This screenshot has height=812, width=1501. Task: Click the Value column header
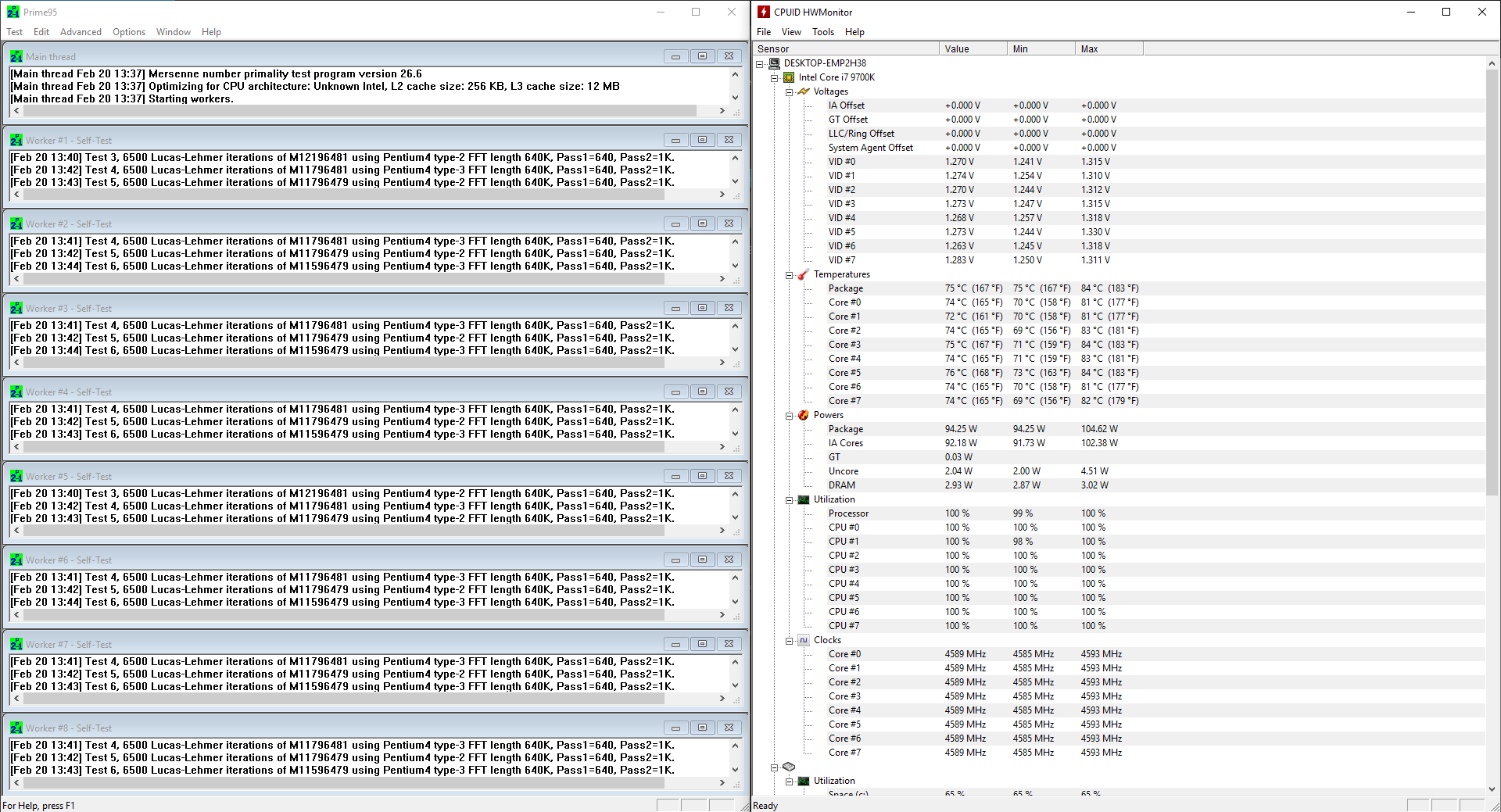[x=972, y=49]
